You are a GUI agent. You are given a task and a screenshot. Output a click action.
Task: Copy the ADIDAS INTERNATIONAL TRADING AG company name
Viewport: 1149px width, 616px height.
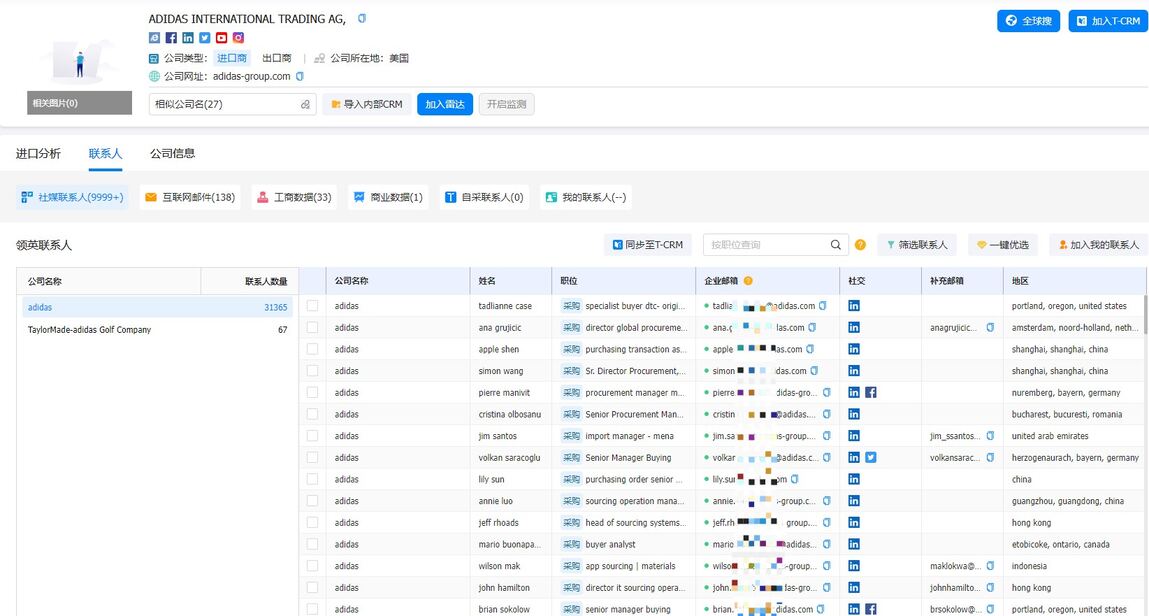[x=362, y=18]
